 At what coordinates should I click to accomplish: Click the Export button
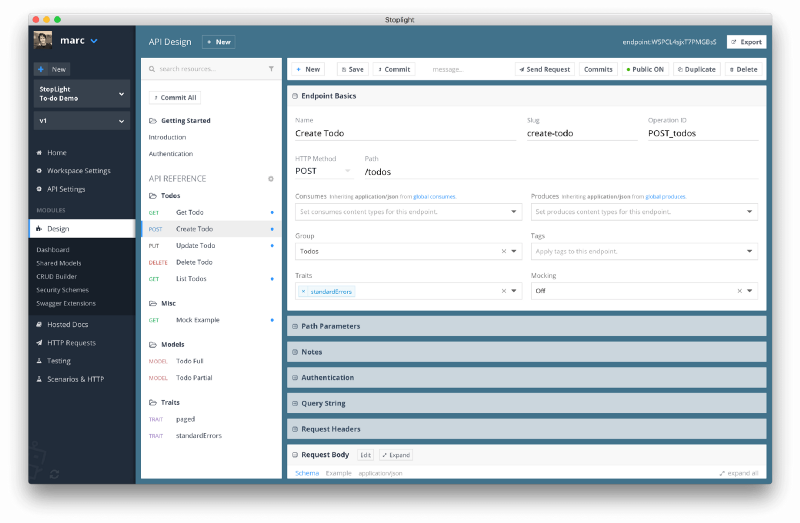point(746,42)
